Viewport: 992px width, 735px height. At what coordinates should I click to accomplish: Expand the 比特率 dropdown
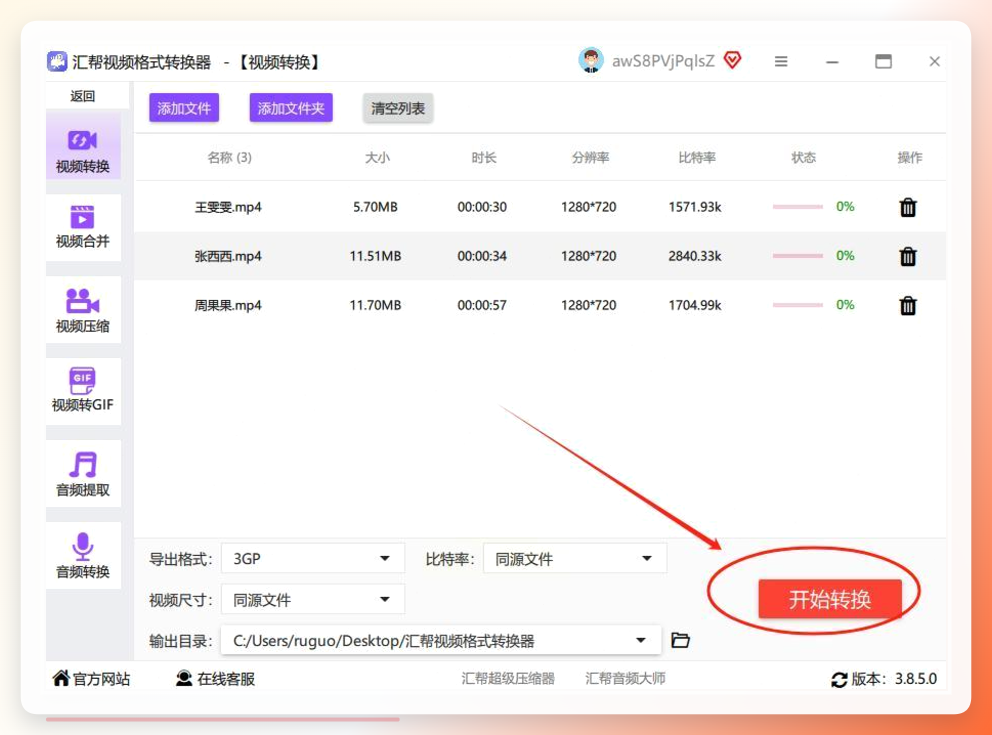574,559
